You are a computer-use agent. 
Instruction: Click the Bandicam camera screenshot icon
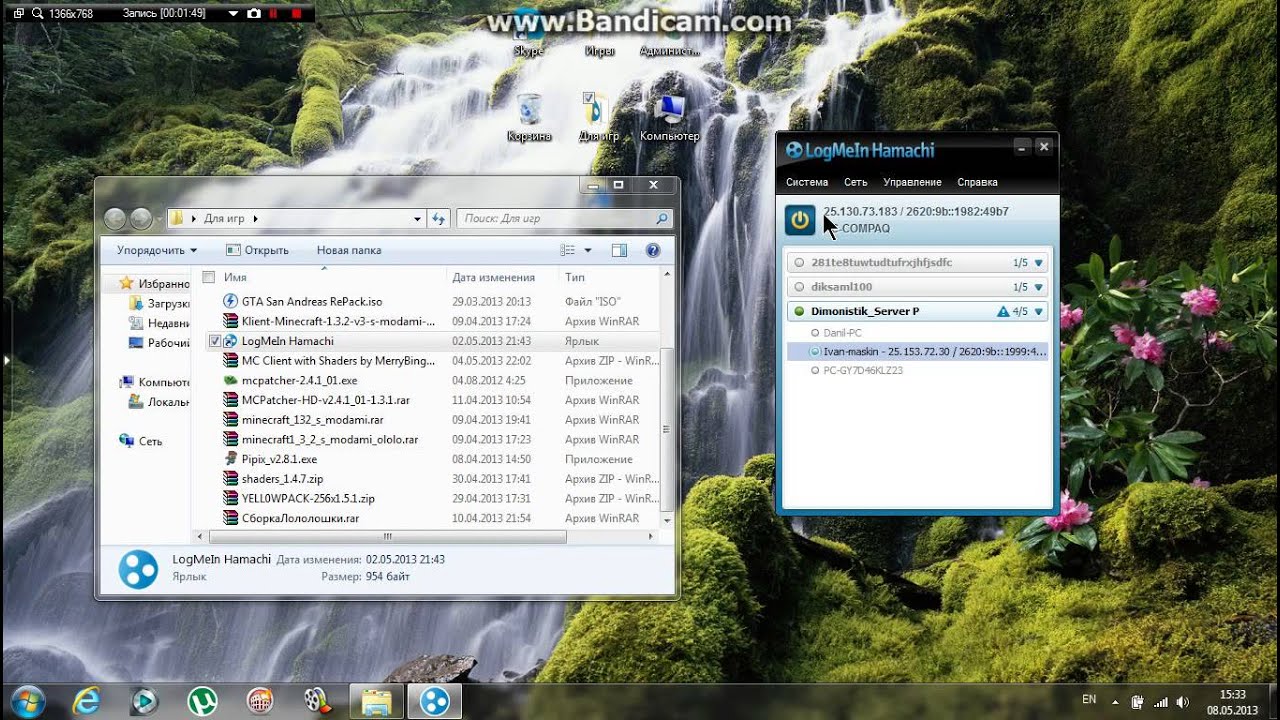tap(253, 14)
